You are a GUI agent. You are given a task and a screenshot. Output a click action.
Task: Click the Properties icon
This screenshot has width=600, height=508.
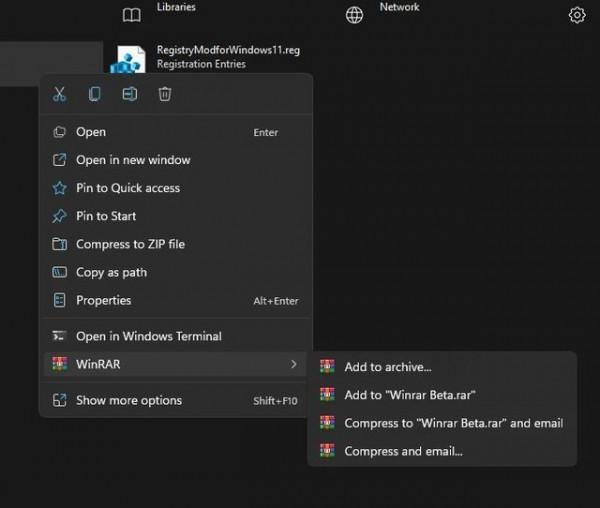59,300
